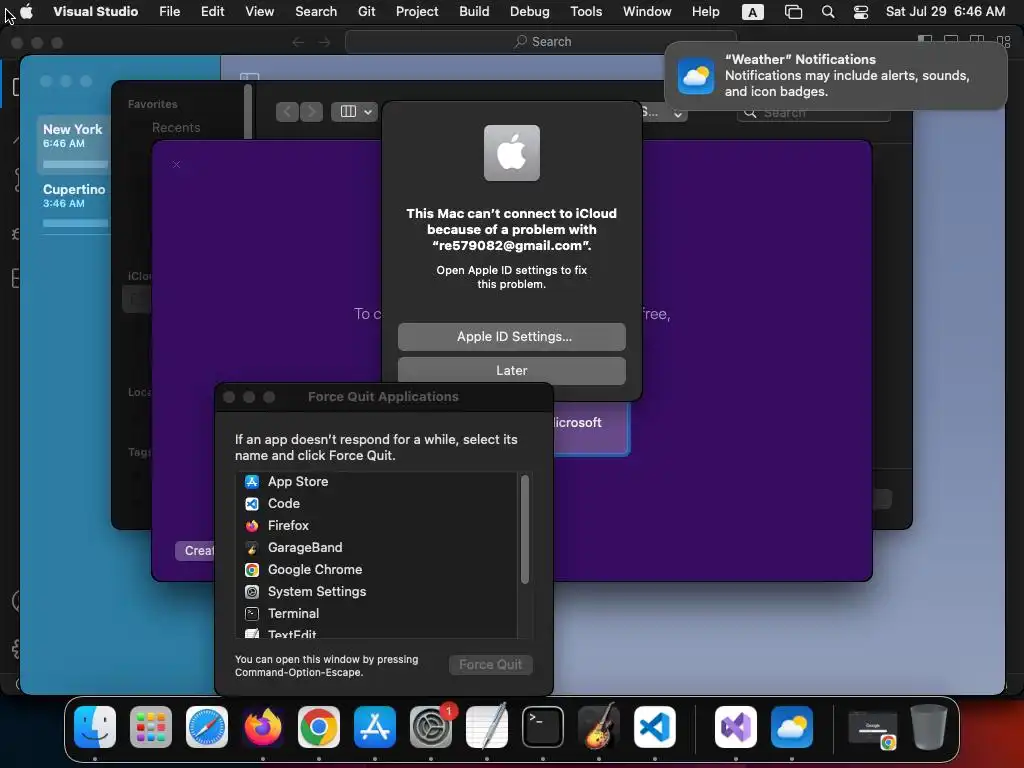Open Weather app from the Dock

coord(792,727)
